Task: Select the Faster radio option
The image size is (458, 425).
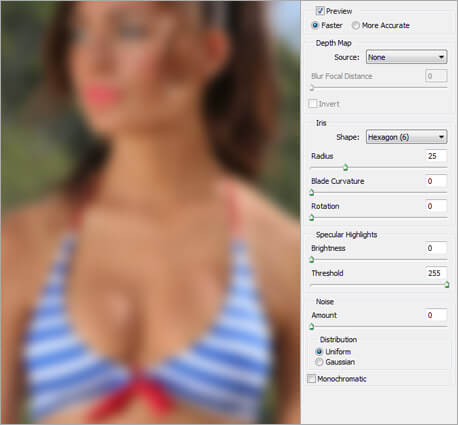Action: point(315,25)
